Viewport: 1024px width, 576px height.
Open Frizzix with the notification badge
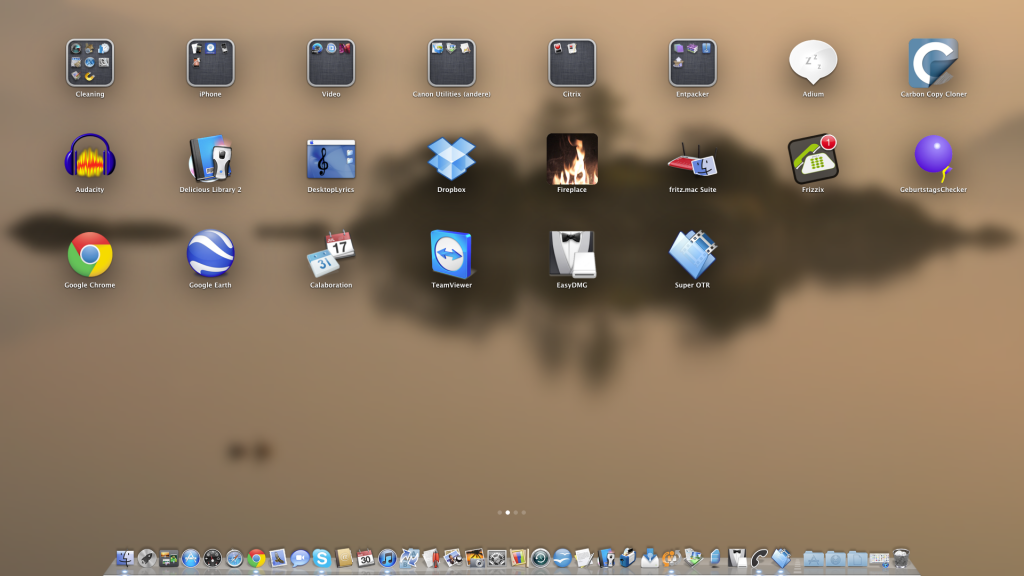[812, 158]
